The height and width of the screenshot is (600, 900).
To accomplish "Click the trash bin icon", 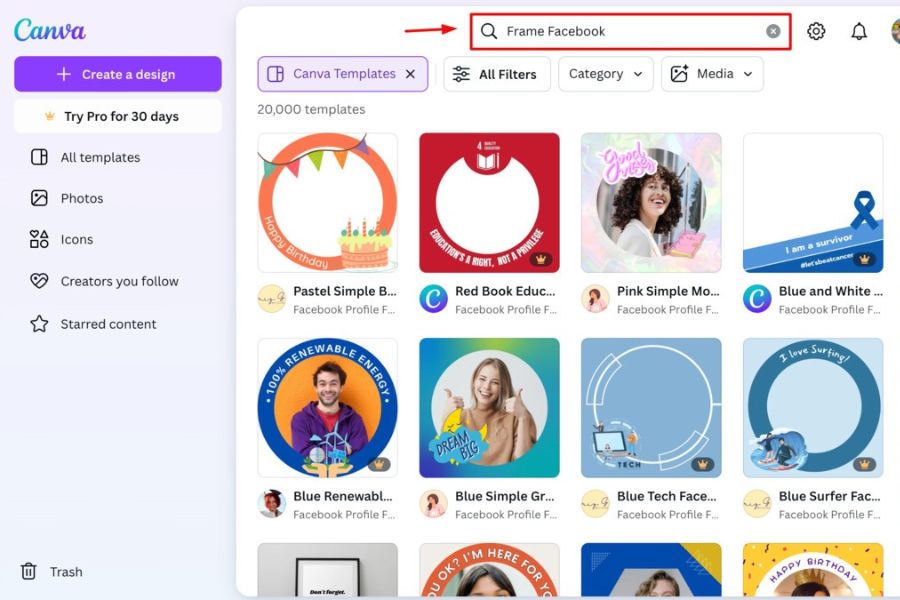I will point(29,571).
